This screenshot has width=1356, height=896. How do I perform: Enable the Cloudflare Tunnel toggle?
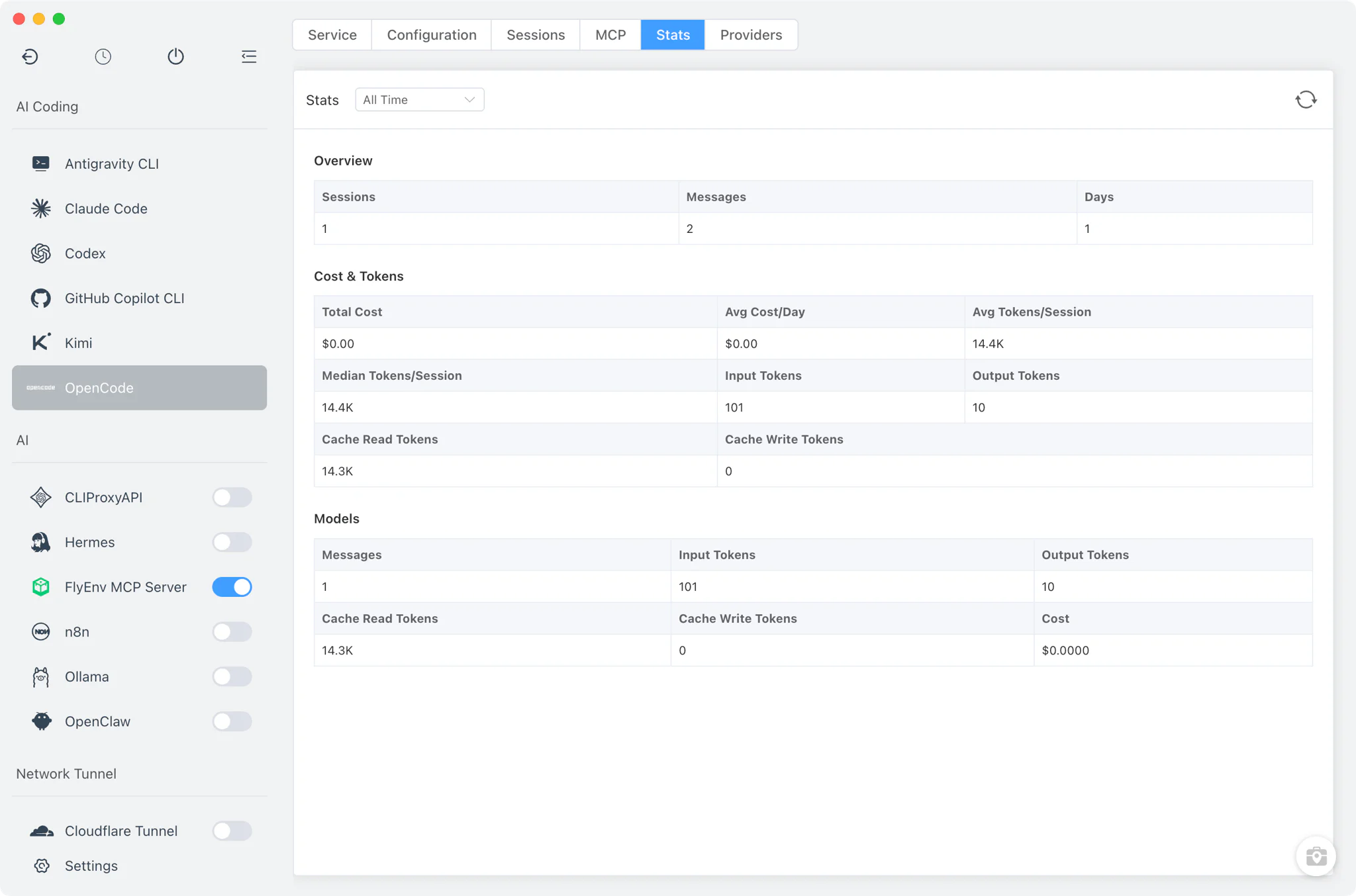coord(232,831)
